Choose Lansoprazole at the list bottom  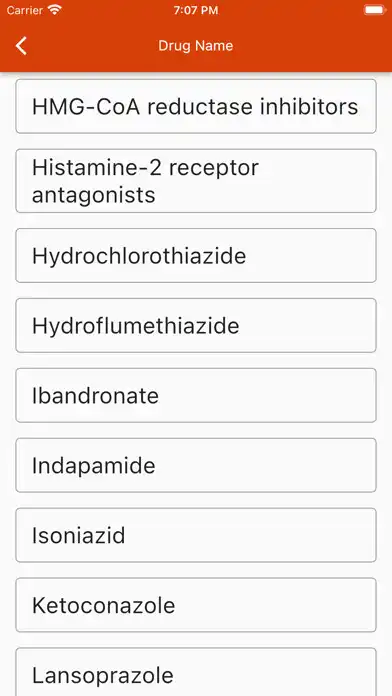tap(196, 672)
